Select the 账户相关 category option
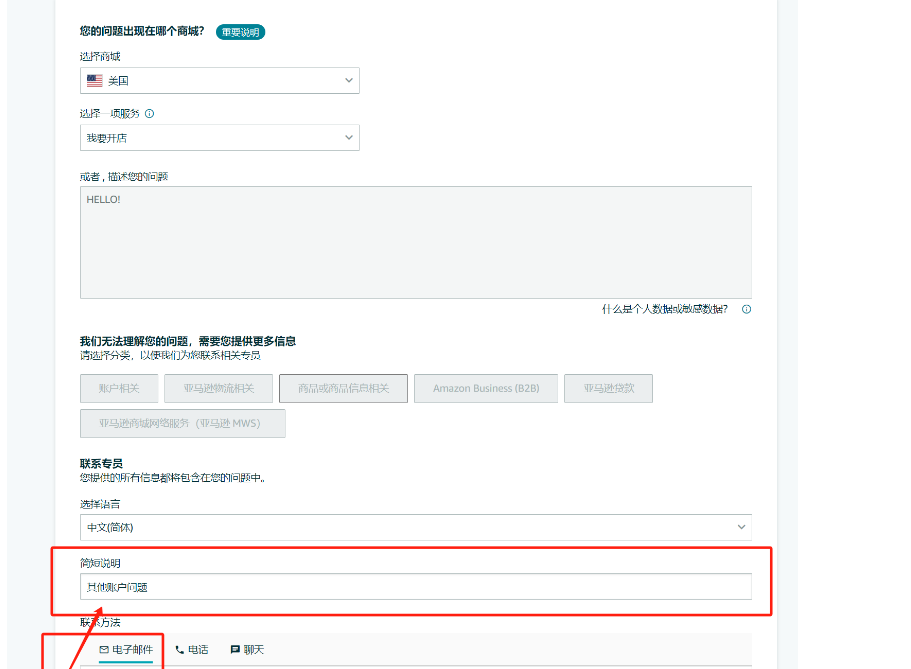This screenshot has width=911, height=669. pyautogui.click(x=118, y=388)
